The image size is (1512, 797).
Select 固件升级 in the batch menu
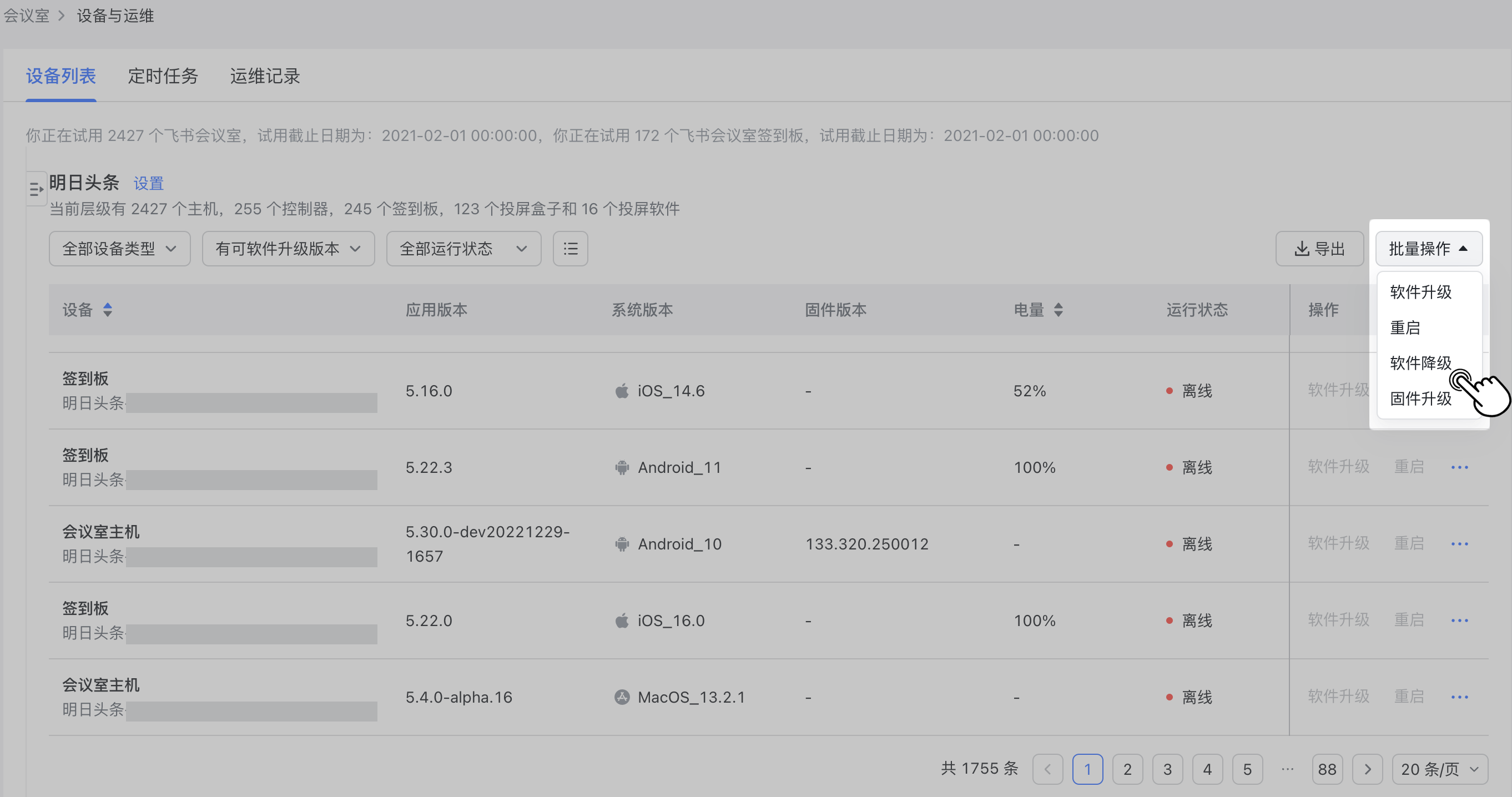[1420, 398]
